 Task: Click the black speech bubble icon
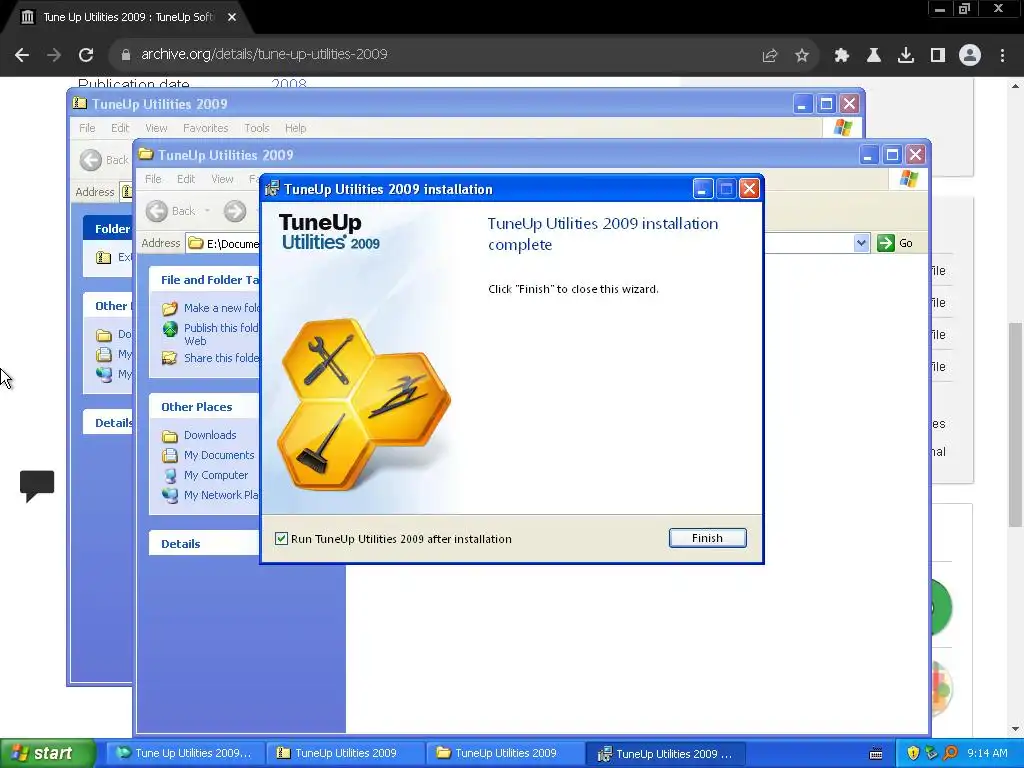point(37,486)
